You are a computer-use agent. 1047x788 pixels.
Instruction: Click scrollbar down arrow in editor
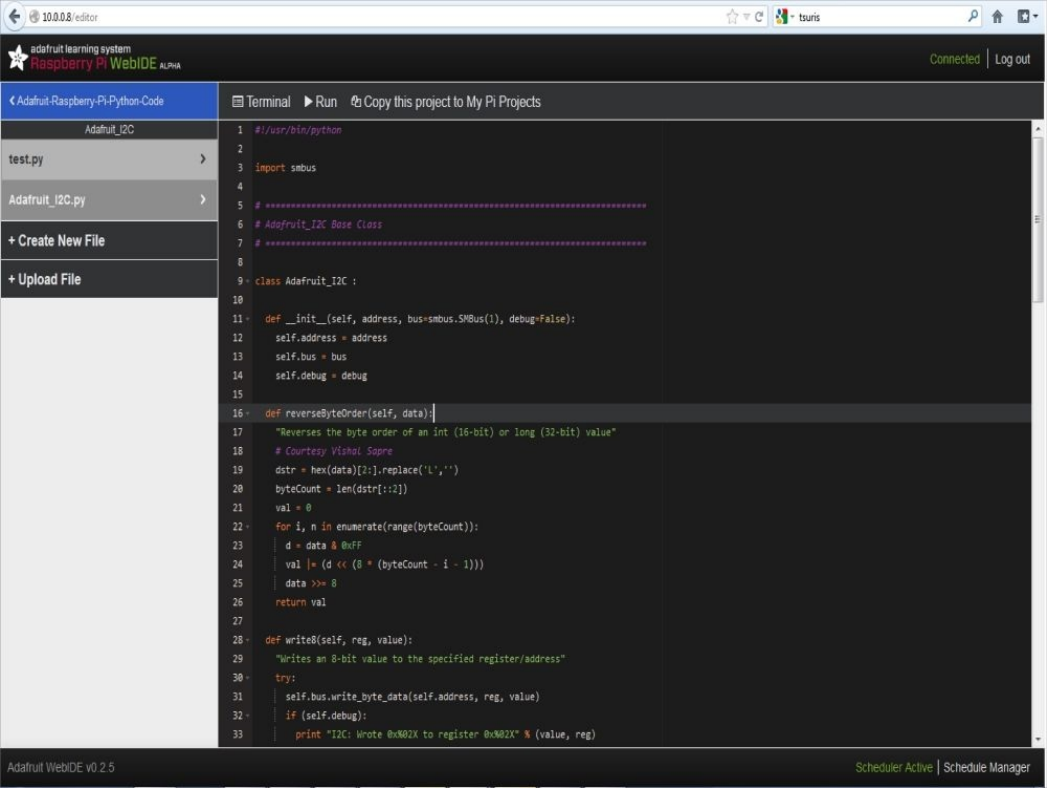click(x=1037, y=740)
